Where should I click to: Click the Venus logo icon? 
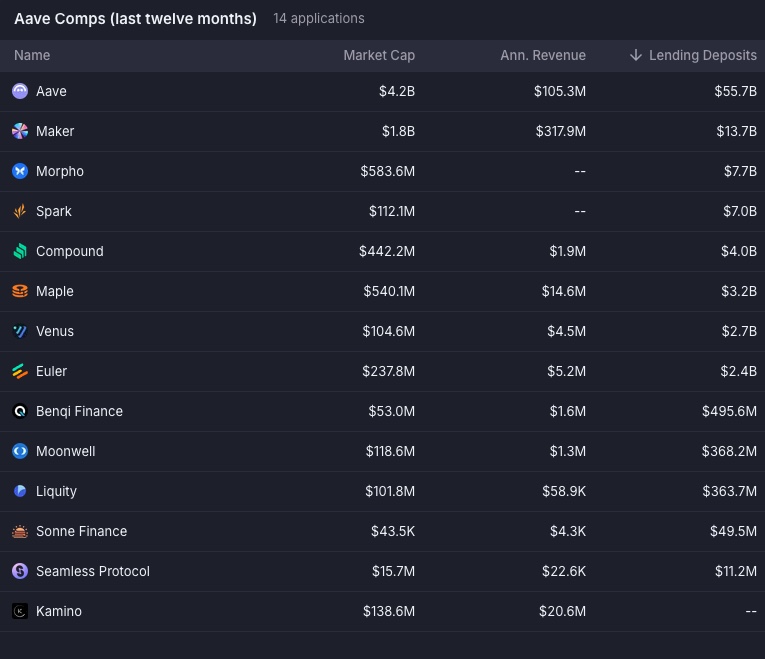click(x=20, y=331)
